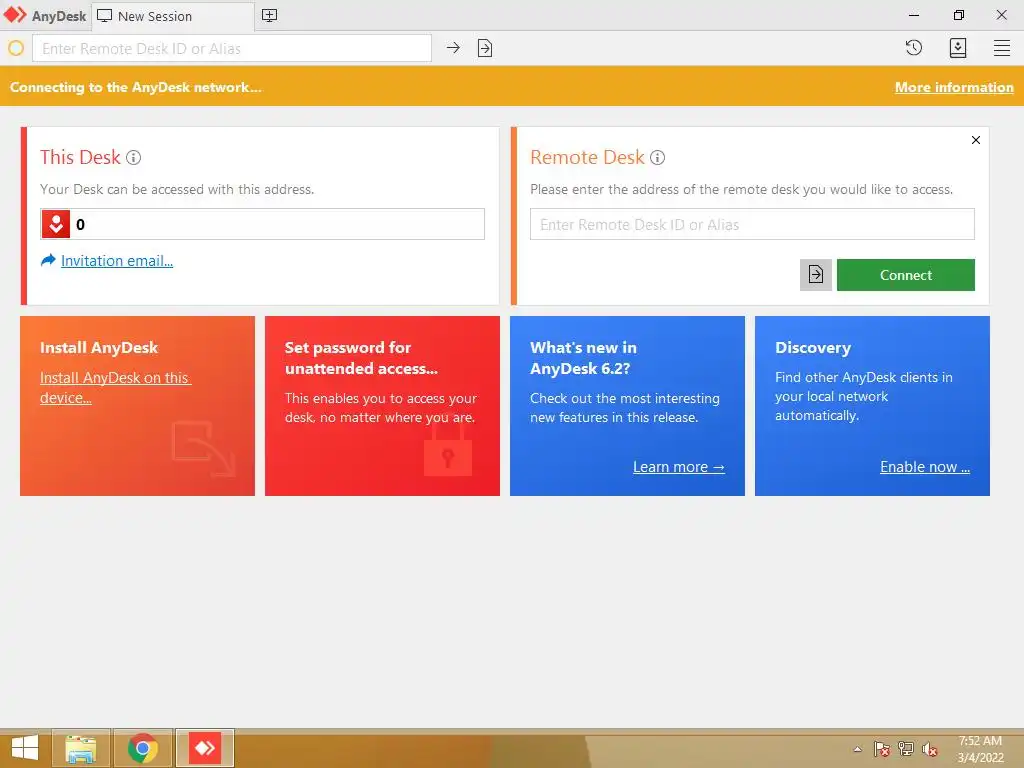Screen dimensions: 1024x768
Task: Click Enable now link in Discovery tile
Action: [925, 467]
